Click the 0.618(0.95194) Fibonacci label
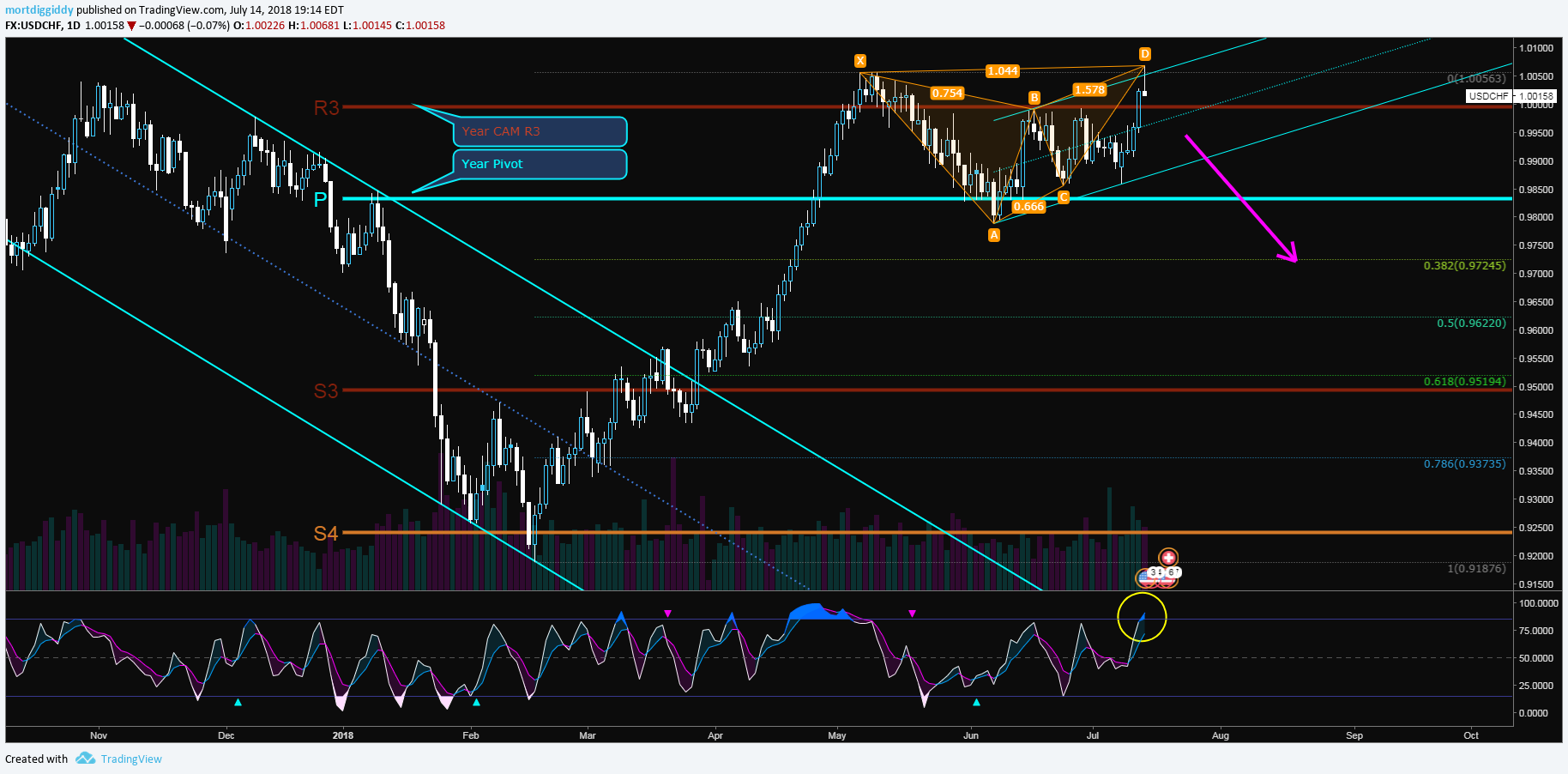1568x774 pixels. pos(1464,381)
